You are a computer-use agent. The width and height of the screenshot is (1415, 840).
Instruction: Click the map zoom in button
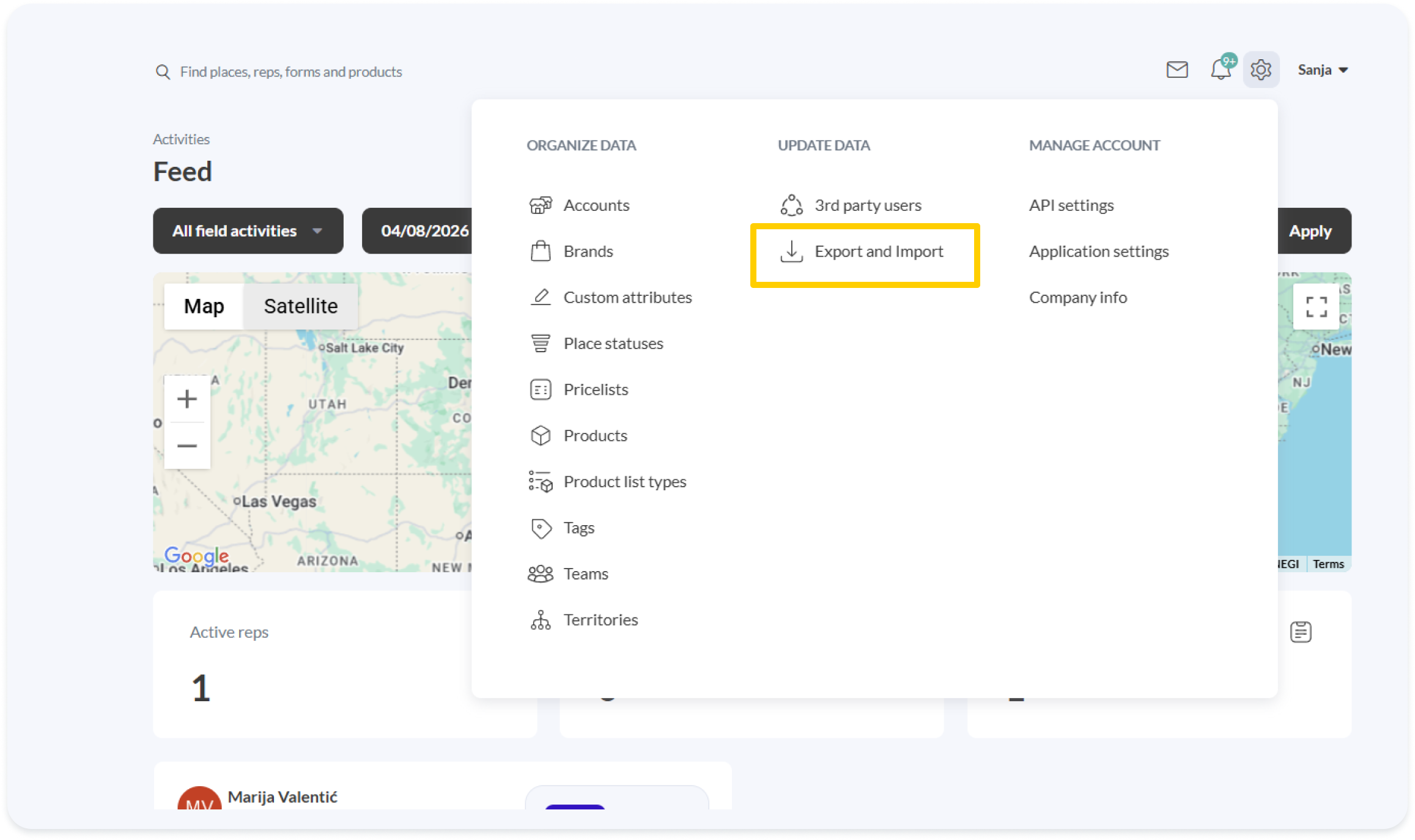coord(187,399)
